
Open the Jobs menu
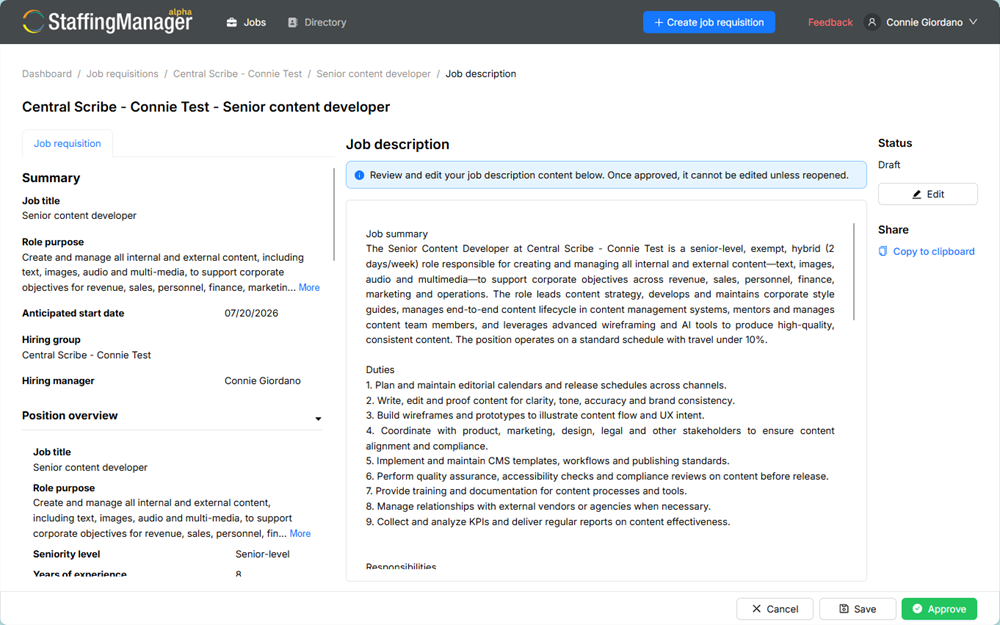pos(246,22)
